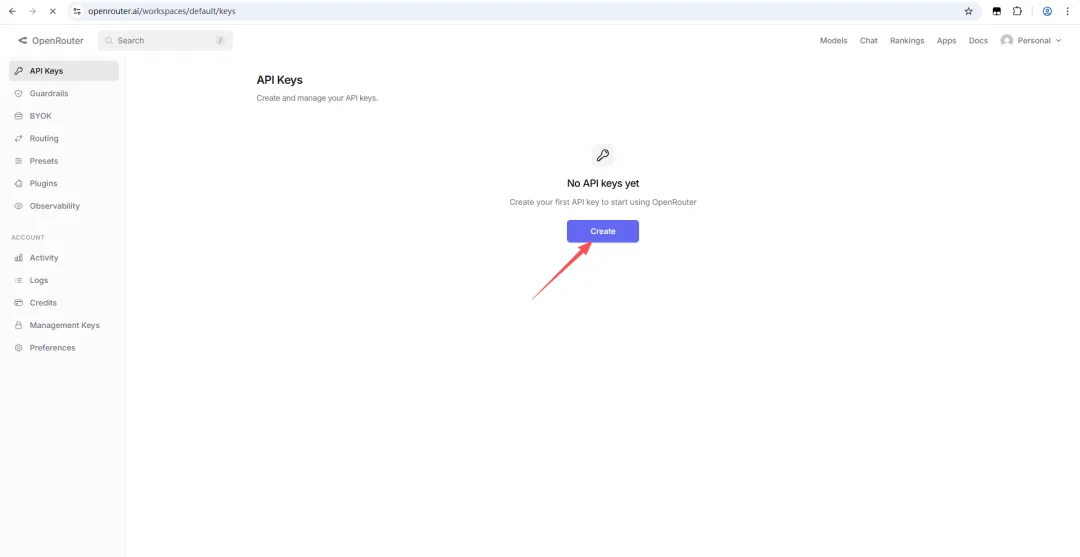Viewport: 1080px width, 557px height.
Task: Click the magnifier icon in search box
Action: point(109,41)
